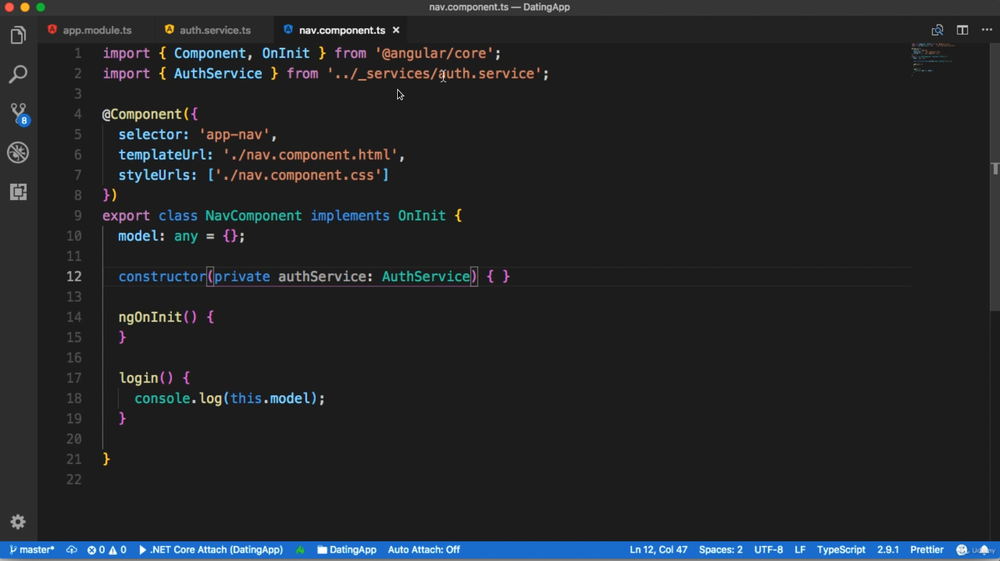1000x561 pixels.
Task: Click 'styleUrls' property on line 7
Action: [154, 175]
